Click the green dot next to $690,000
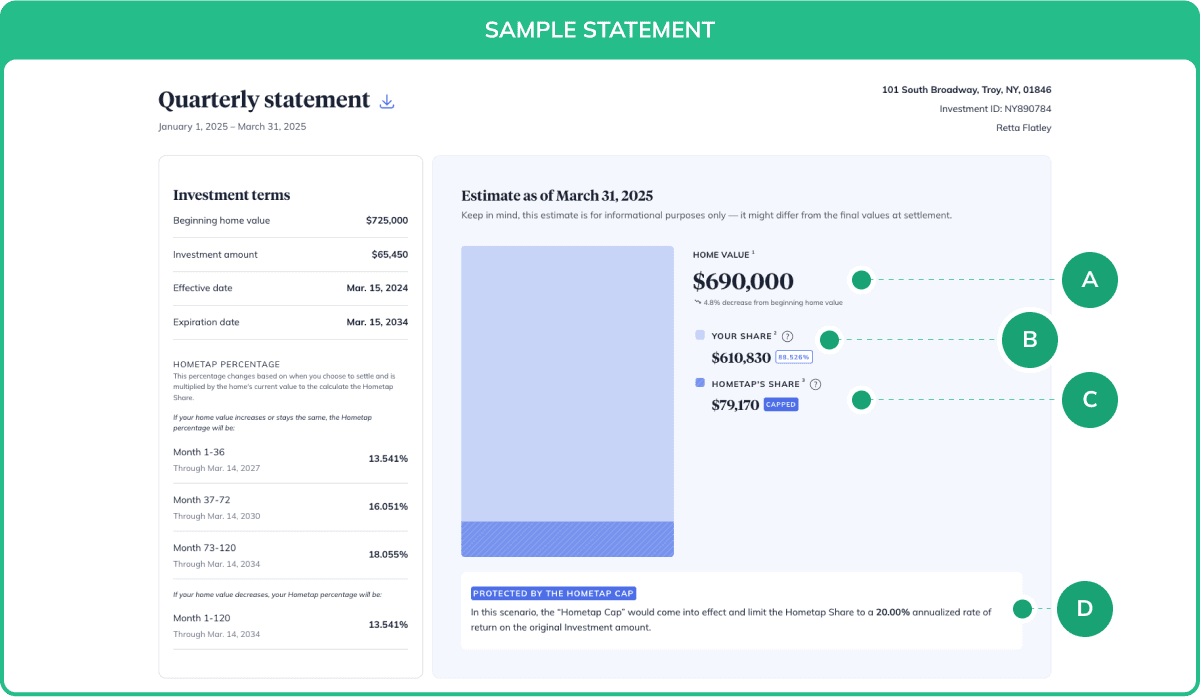This screenshot has height=697, width=1200. coord(861,280)
